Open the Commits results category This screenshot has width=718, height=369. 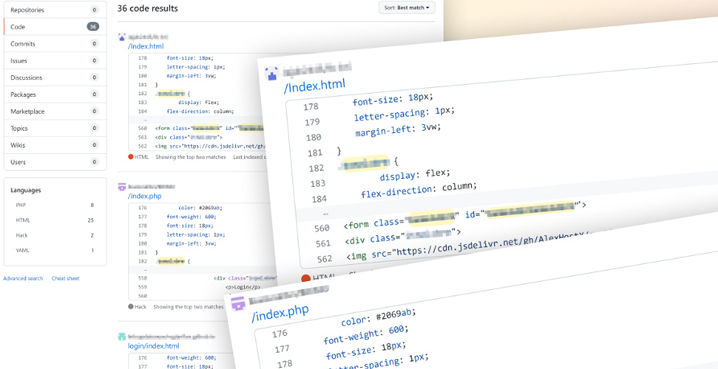[x=55, y=44]
